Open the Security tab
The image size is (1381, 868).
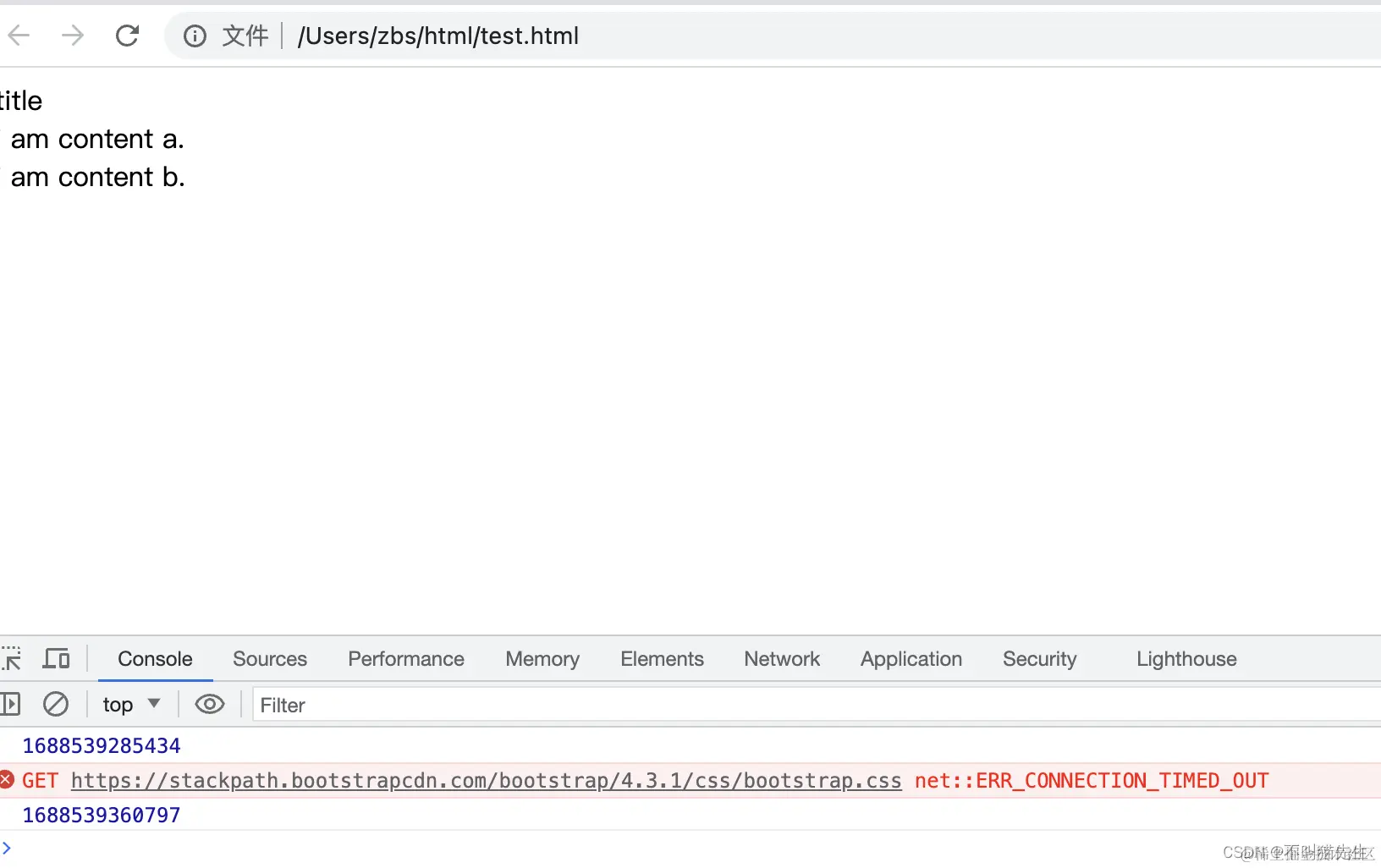pyautogui.click(x=1040, y=659)
